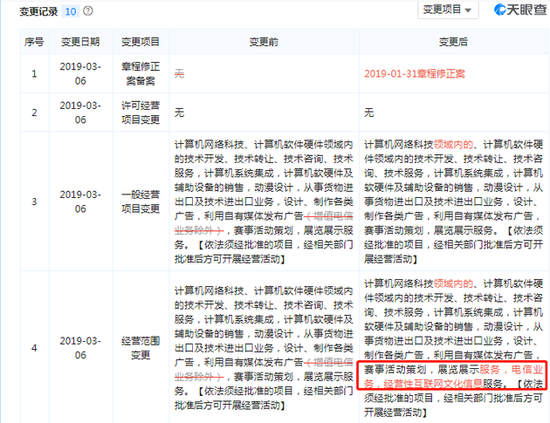The image size is (550, 423).
Task: Click the date in row 2
Action: pos(80,113)
